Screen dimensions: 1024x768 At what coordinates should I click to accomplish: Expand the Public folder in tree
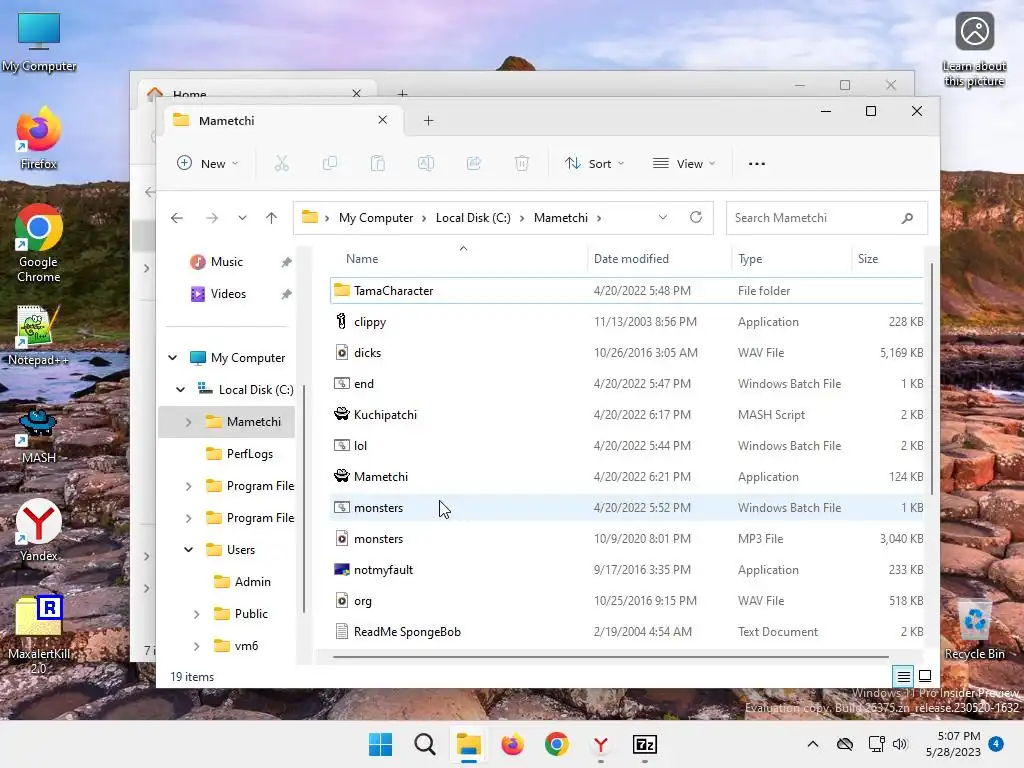click(197, 615)
